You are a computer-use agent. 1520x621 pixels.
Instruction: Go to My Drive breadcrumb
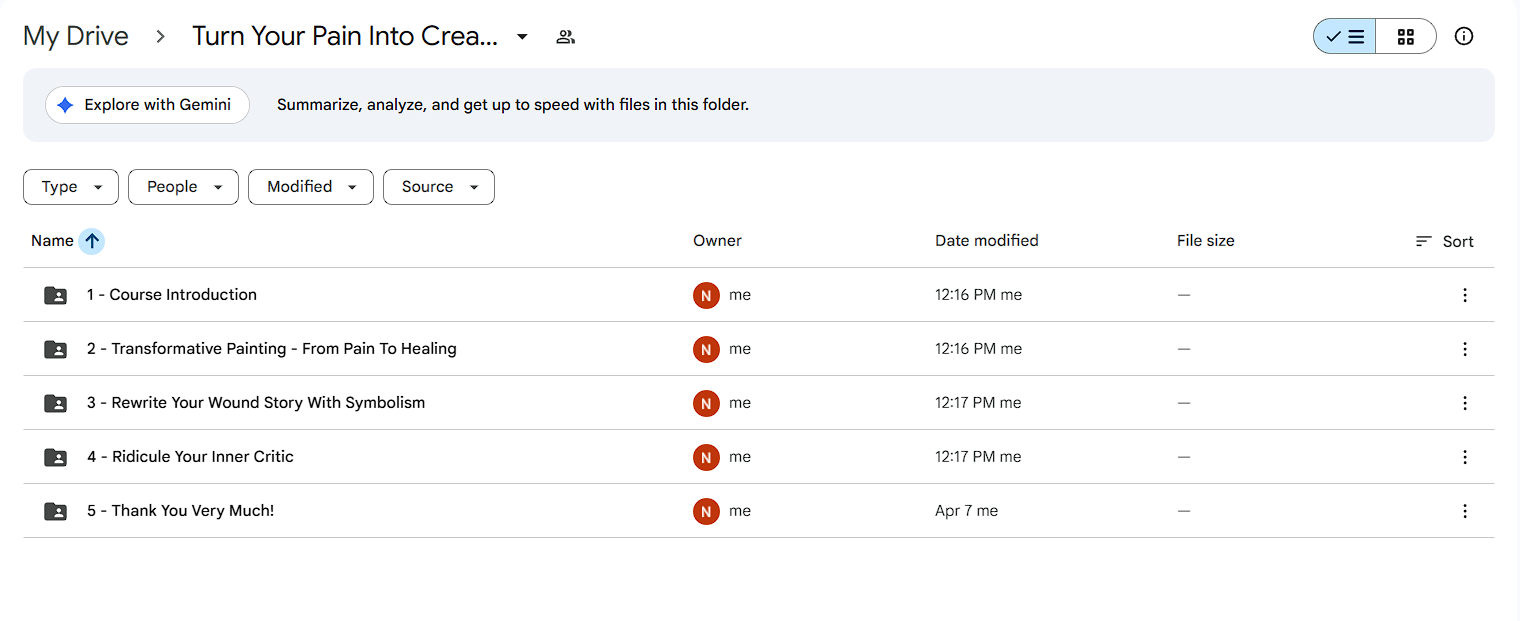(x=76, y=37)
